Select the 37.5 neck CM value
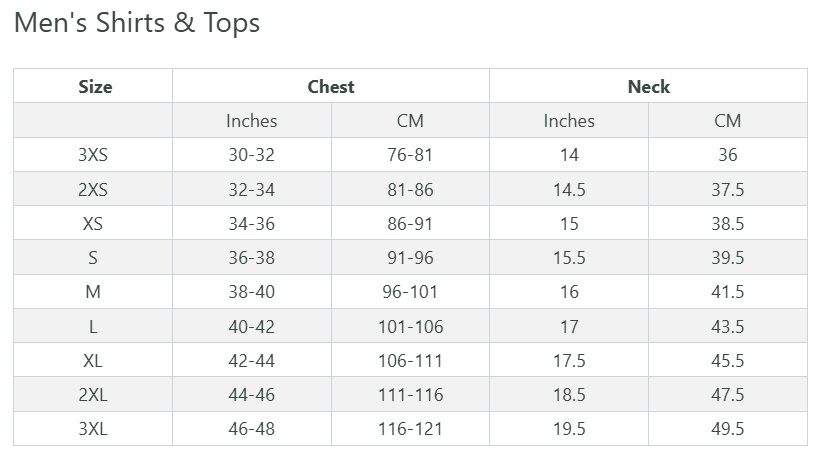This screenshot has height=454, width=831. point(727,190)
